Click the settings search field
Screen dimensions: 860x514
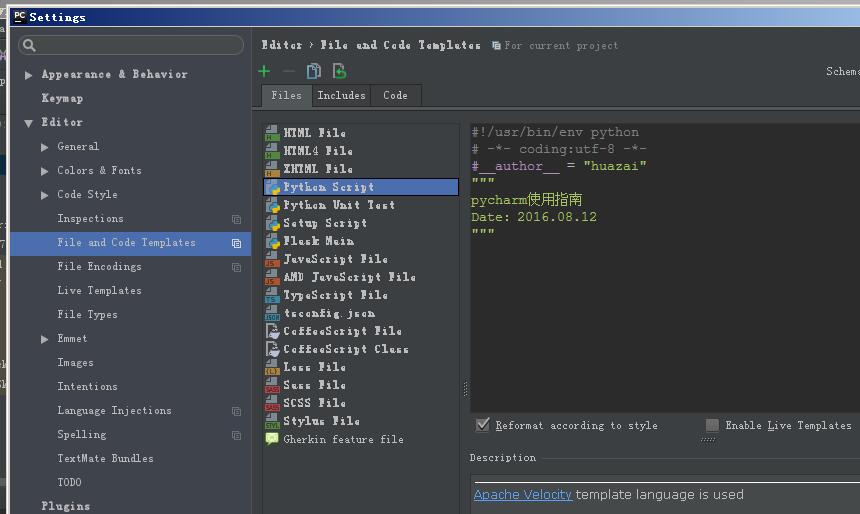click(x=131, y=46)
